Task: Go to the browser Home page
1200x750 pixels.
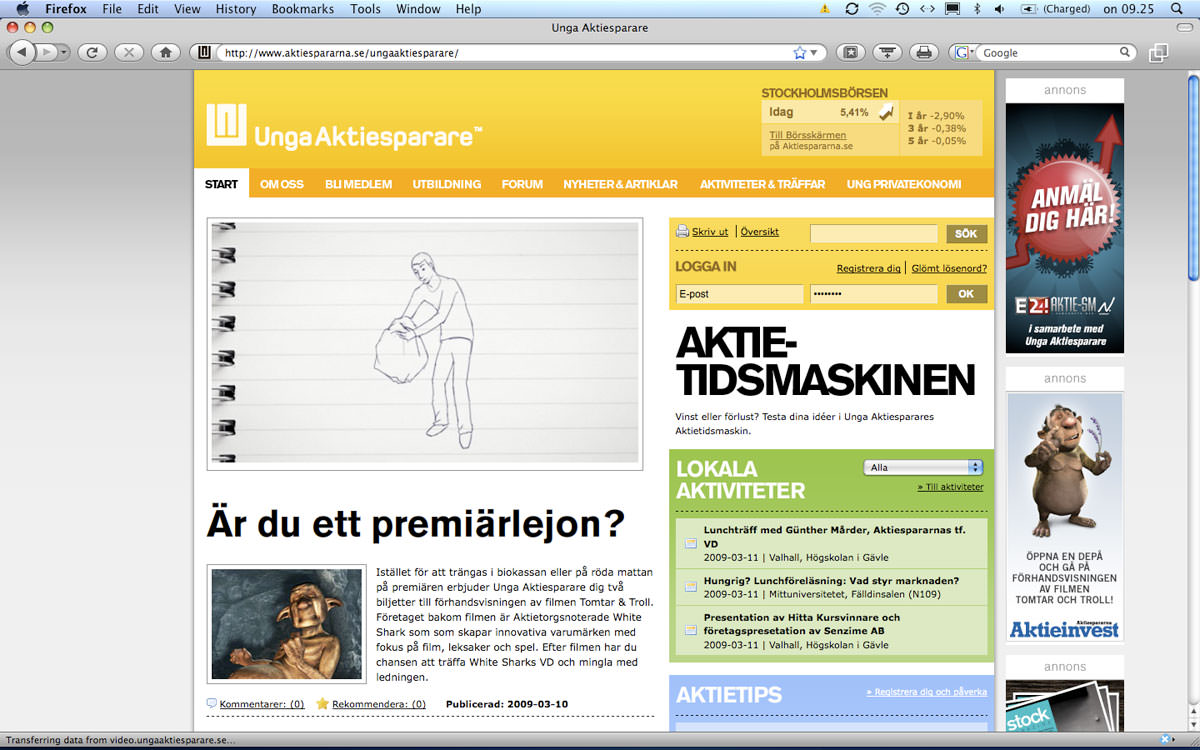Action: tap(166, 52)
